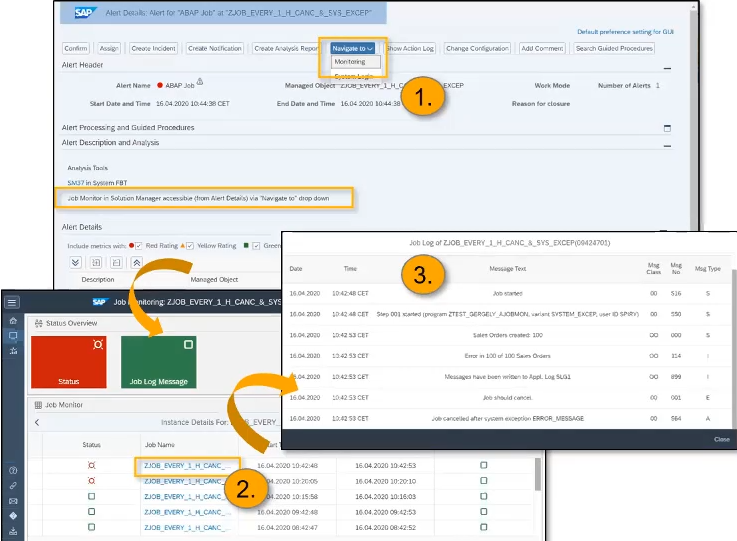
Task: Open the hamburger menu in Job Monitoring
Action: pos(12,302)
